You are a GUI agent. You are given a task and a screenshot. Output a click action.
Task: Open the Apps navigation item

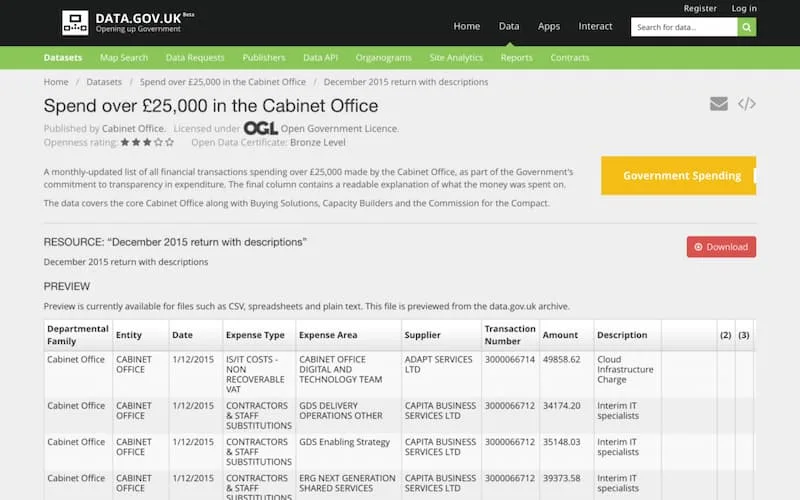pyautogui.click(x=548, y=26)
